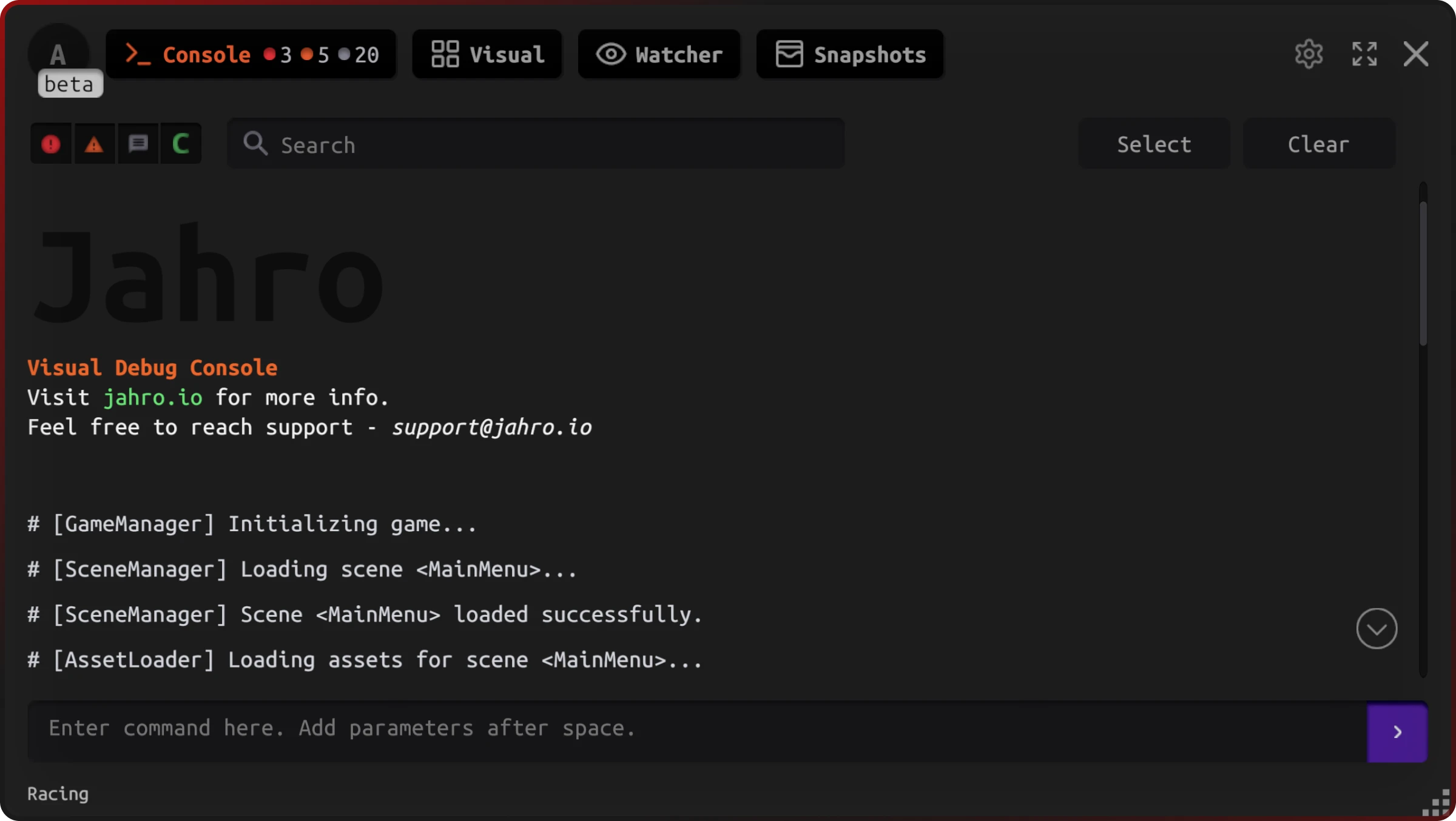Toggle the red error filter icon
The height and width of the screenshot is (821, 1456).
point(51,144)
